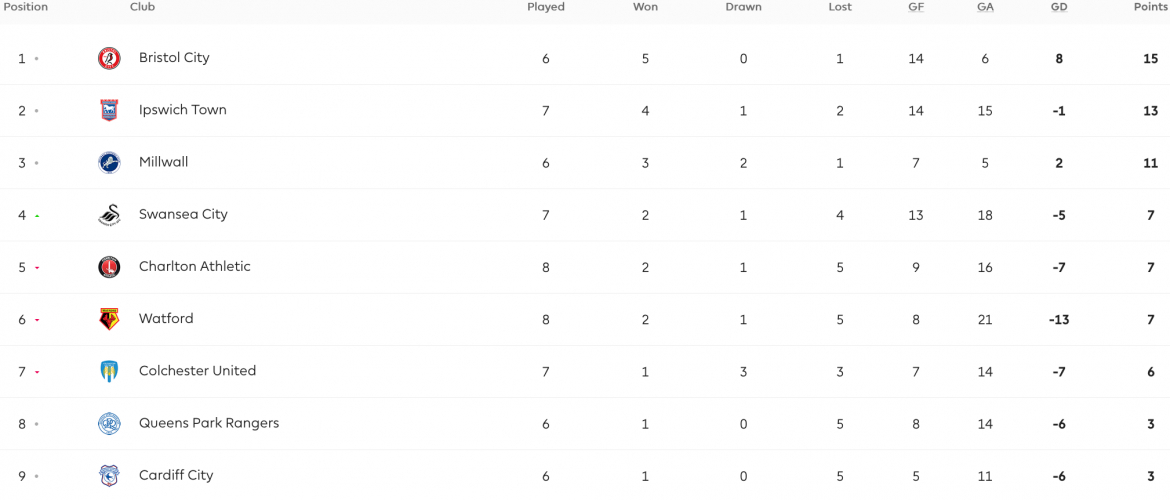Click the Bristol City club crest
1170x500 pixels.
(x=110, y=58)
